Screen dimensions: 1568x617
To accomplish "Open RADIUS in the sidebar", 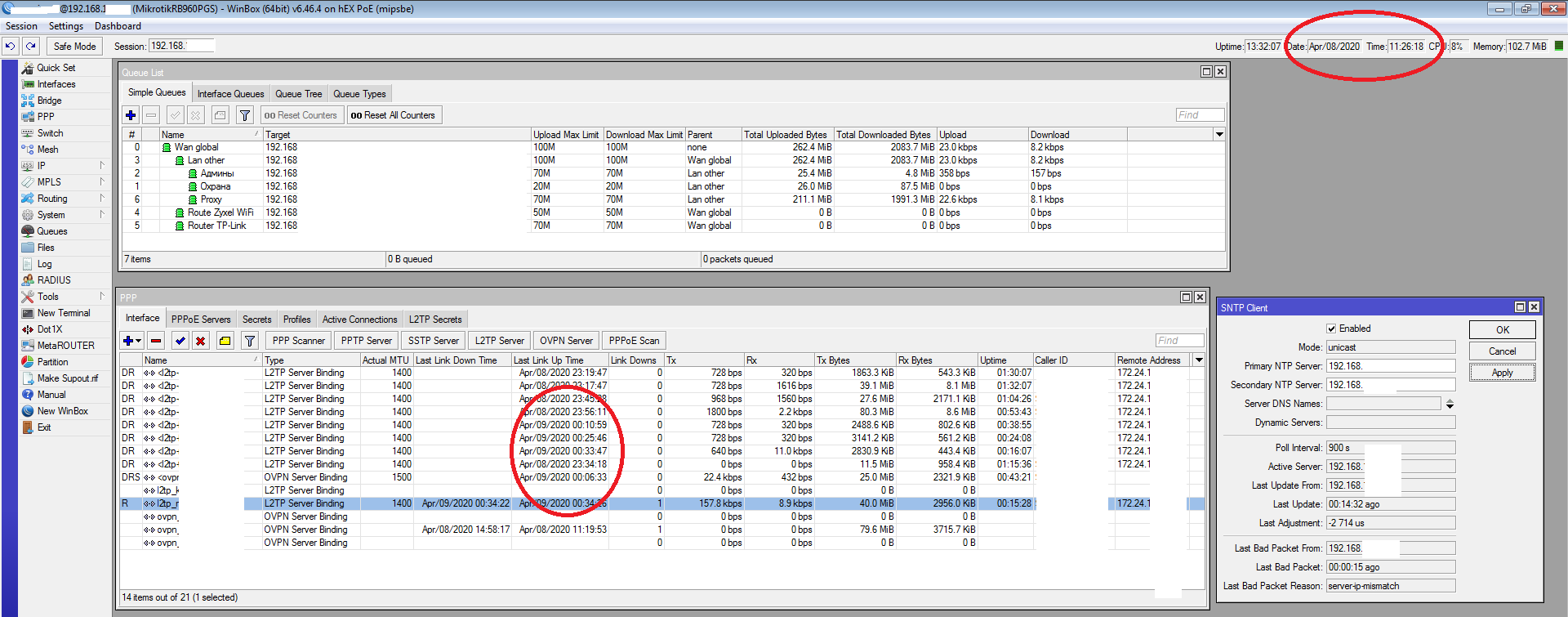I will pyautogui.click(x=54, y=280).
